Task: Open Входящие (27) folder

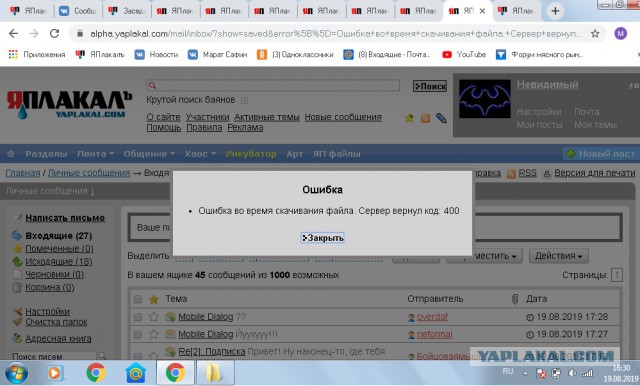Action: [x=59, y=236]
